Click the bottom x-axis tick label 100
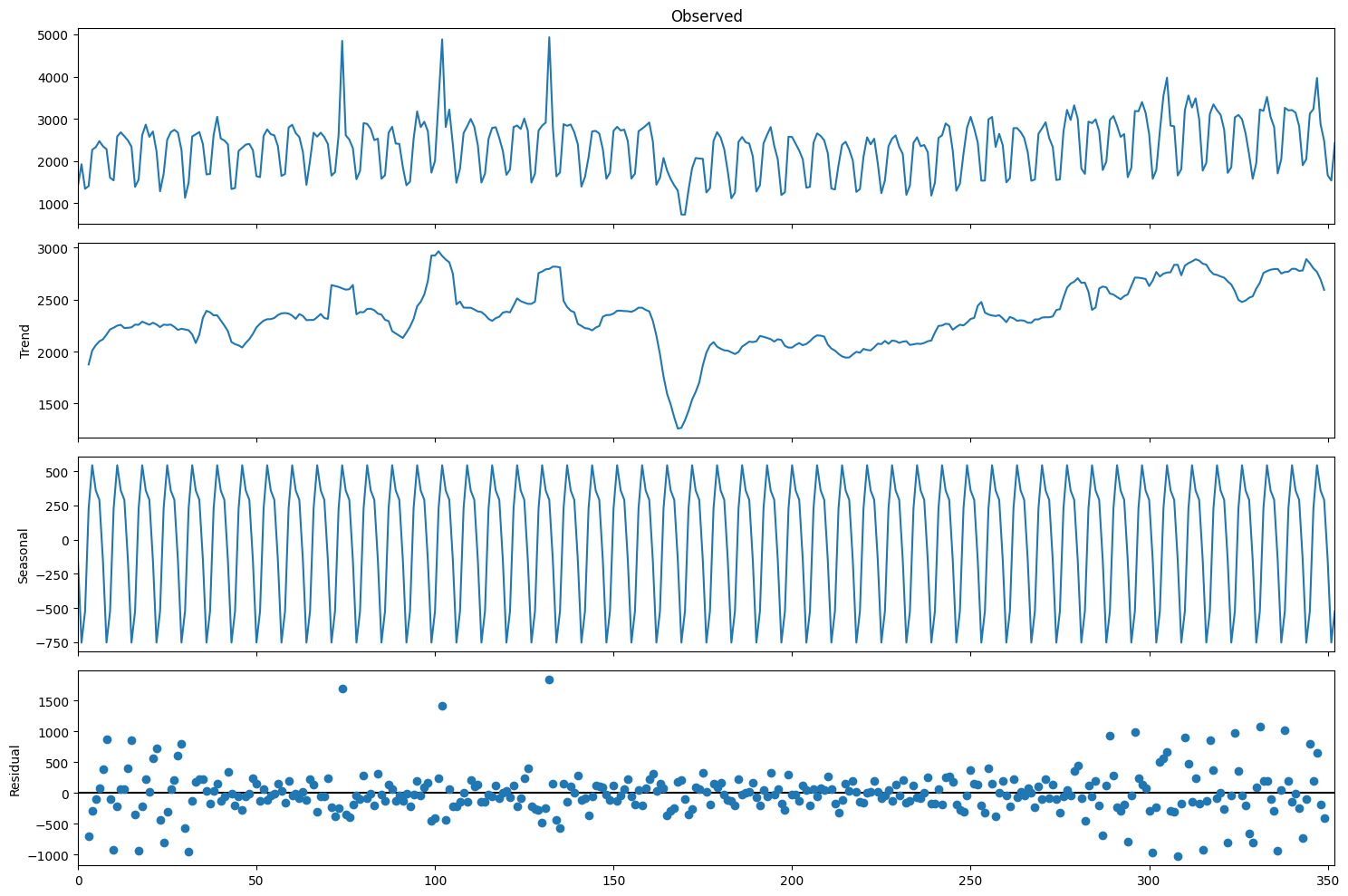1348x896 pixels. pyautogui.click(x=435, y=880)
